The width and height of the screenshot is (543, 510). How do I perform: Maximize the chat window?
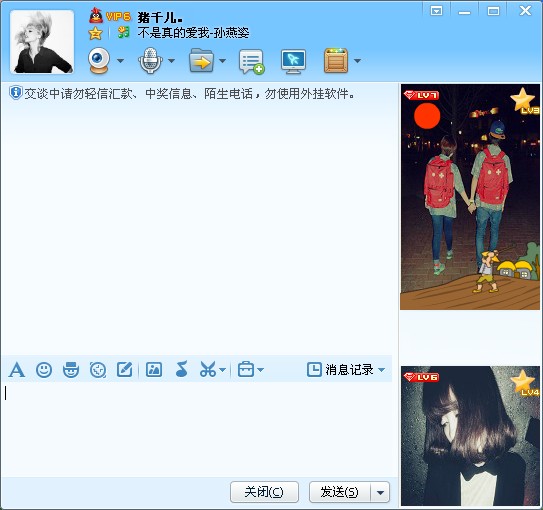click(x=493, y=11)
